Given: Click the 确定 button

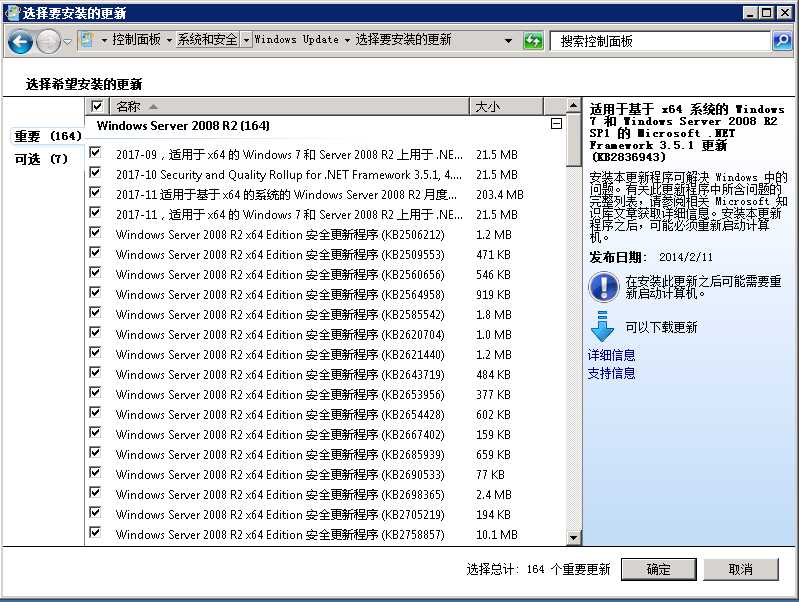Looking at the screenshot, I should [658, 569].
